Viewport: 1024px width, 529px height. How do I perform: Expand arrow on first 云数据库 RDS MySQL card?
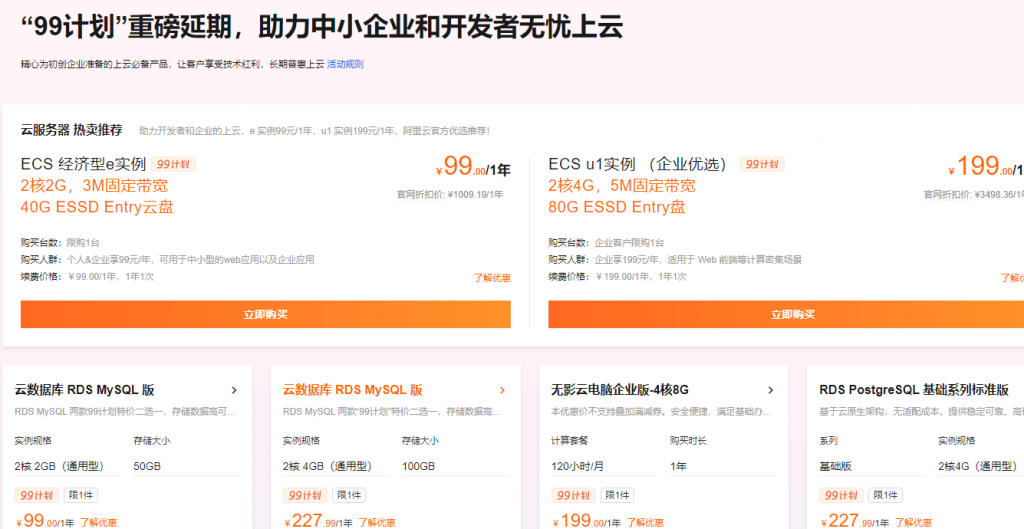tap(234, 390)
